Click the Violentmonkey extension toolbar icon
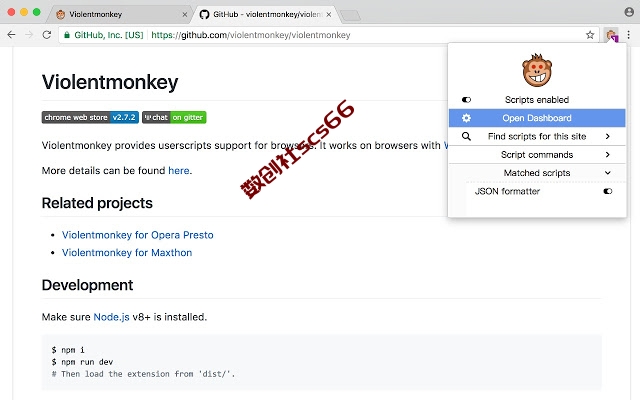 611,35
